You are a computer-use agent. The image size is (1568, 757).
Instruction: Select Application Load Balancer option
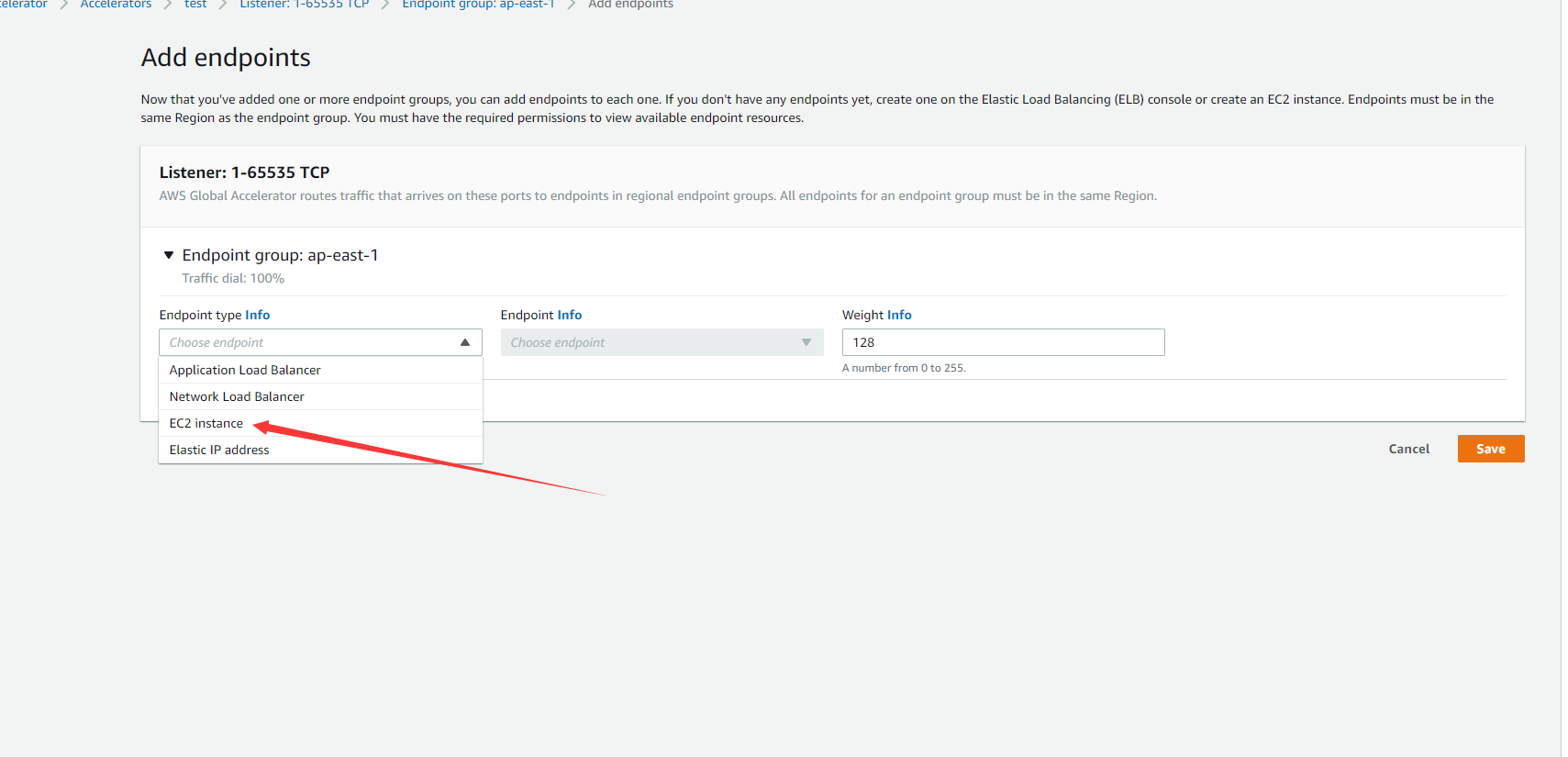click(245, 370)
